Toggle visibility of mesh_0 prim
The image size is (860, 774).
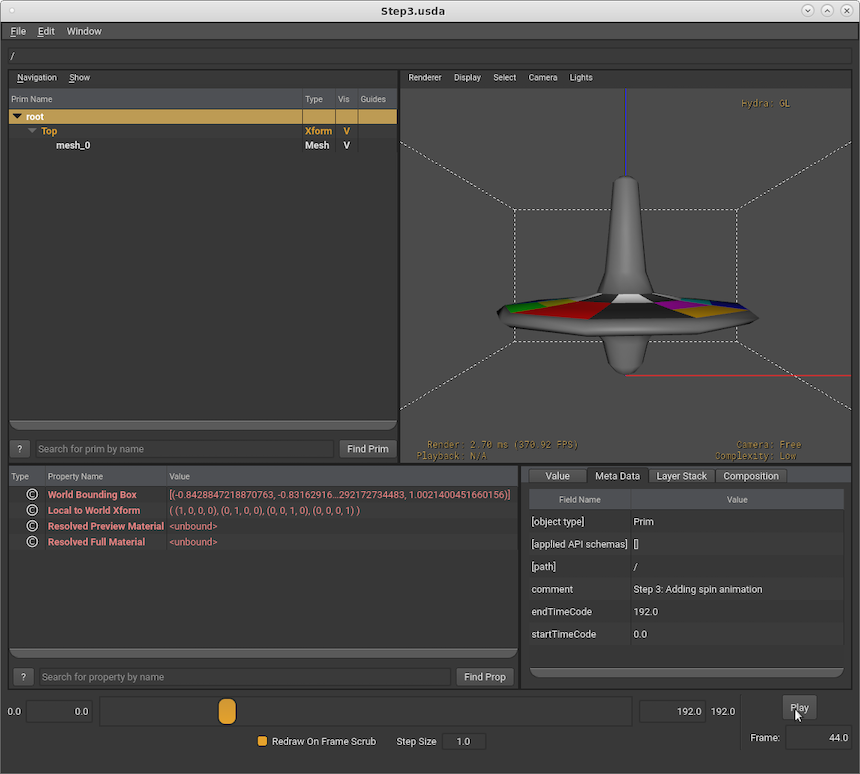point(347,145)
